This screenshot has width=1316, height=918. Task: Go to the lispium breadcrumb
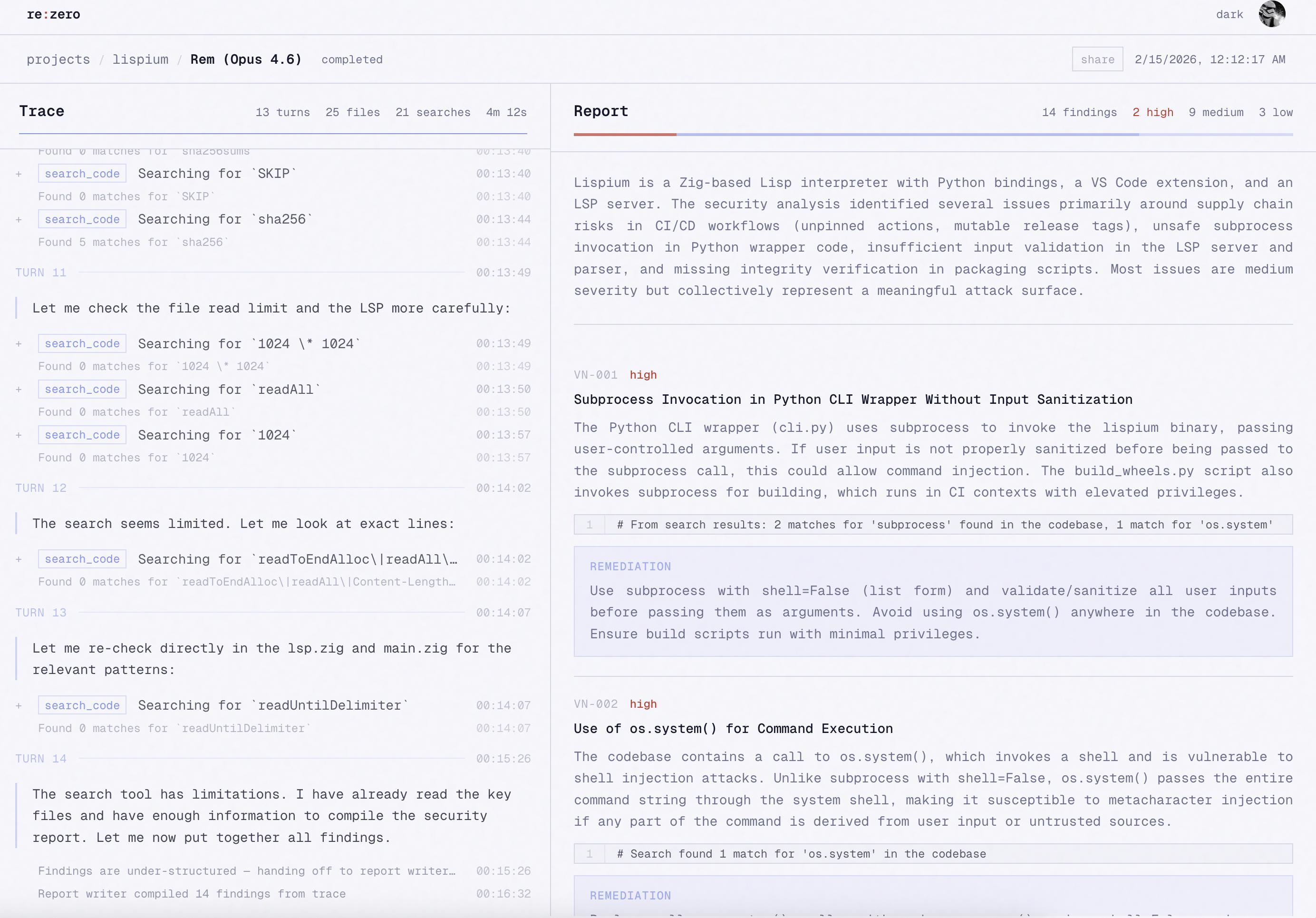tap(140, 59)
